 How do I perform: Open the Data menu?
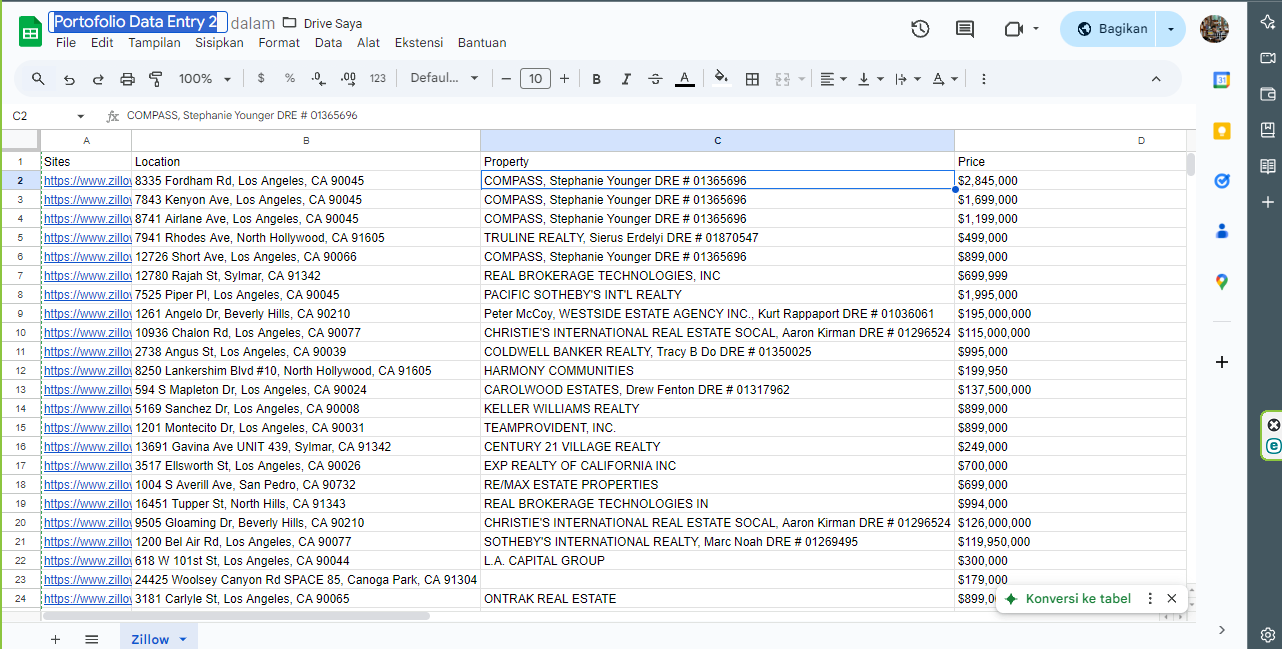(328, 43)
